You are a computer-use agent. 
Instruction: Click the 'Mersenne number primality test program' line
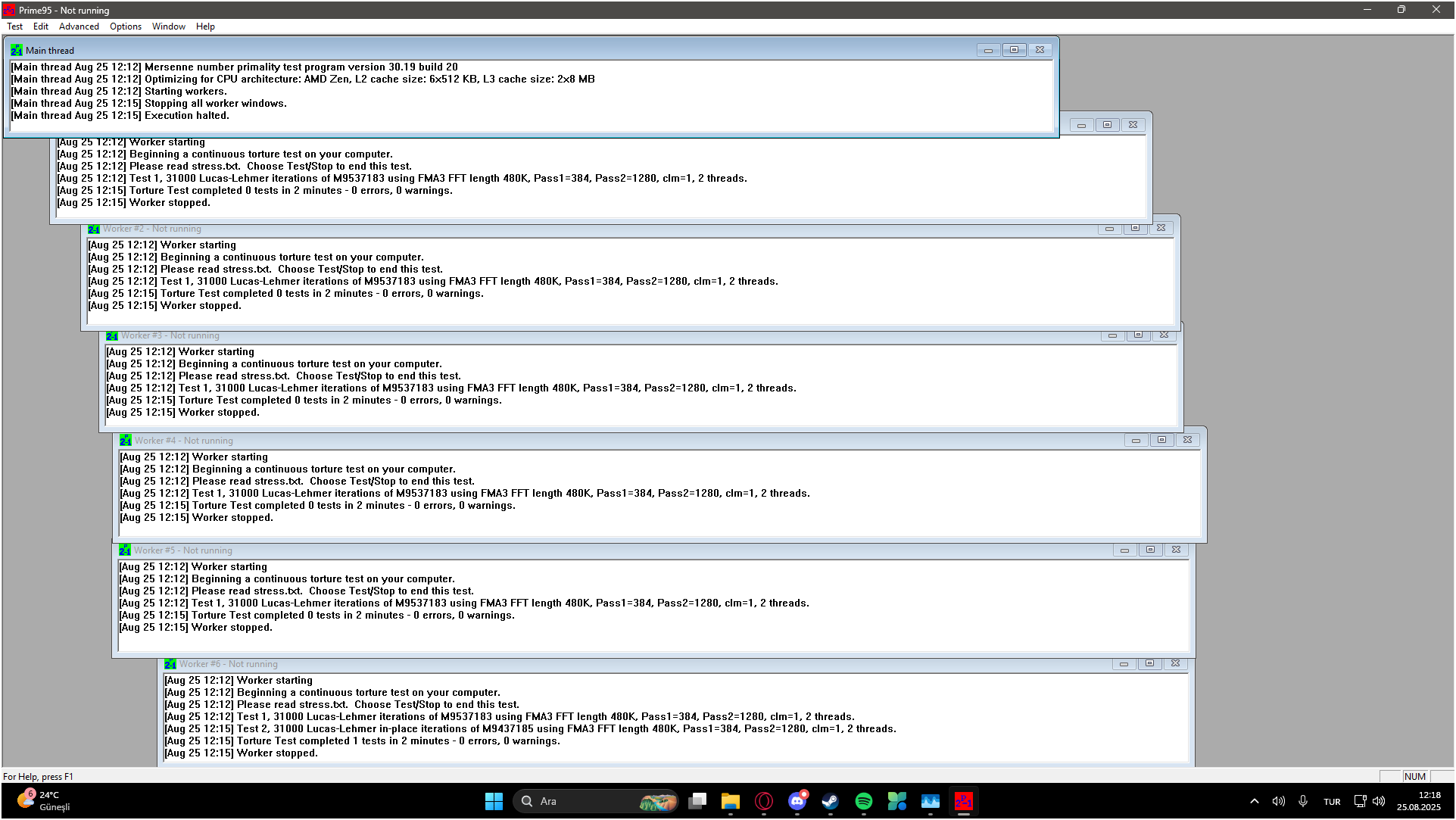coord(235,67)
